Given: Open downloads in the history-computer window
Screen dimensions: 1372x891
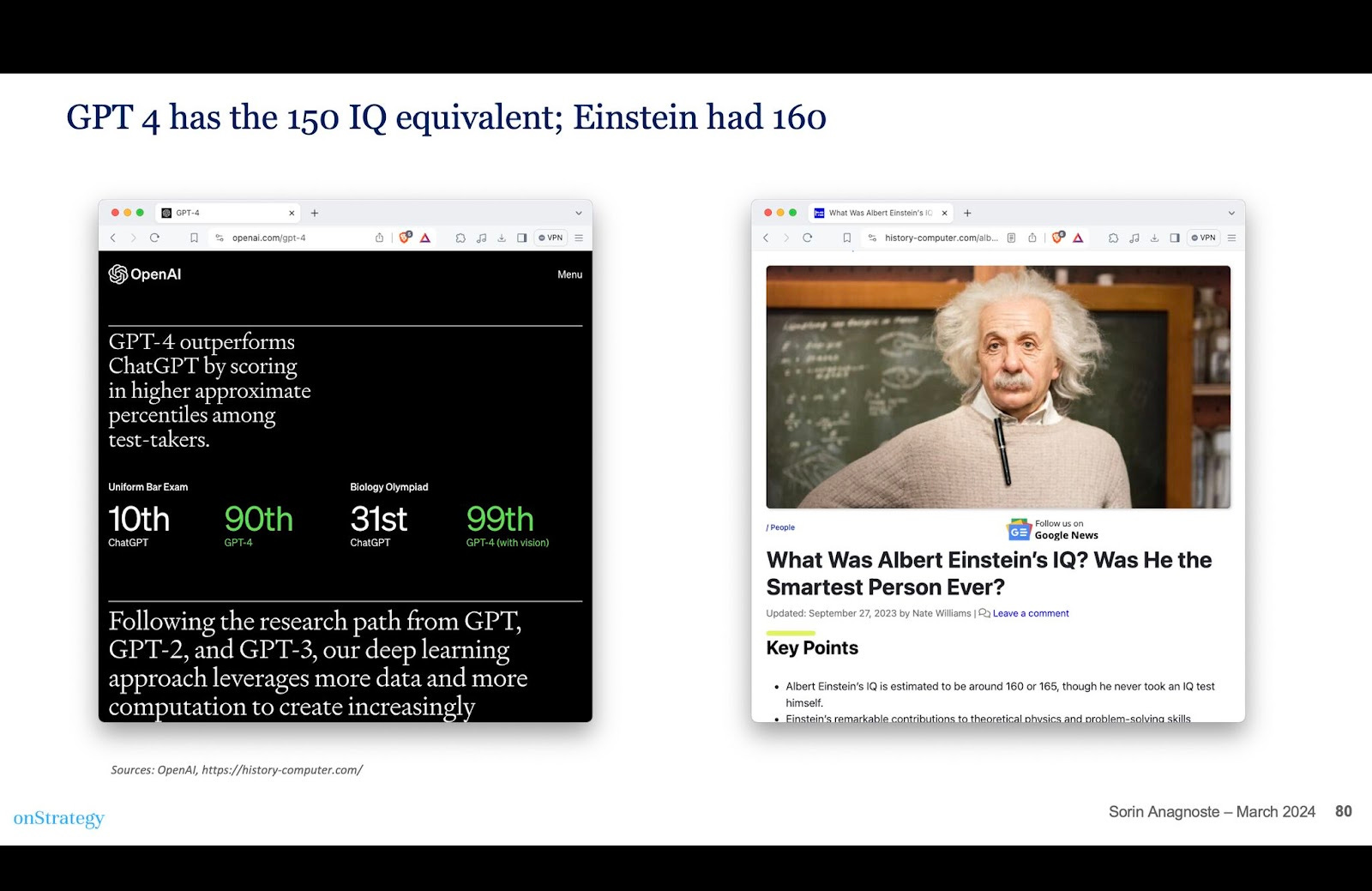Looking at the screenshot, I should [1155, 238].
